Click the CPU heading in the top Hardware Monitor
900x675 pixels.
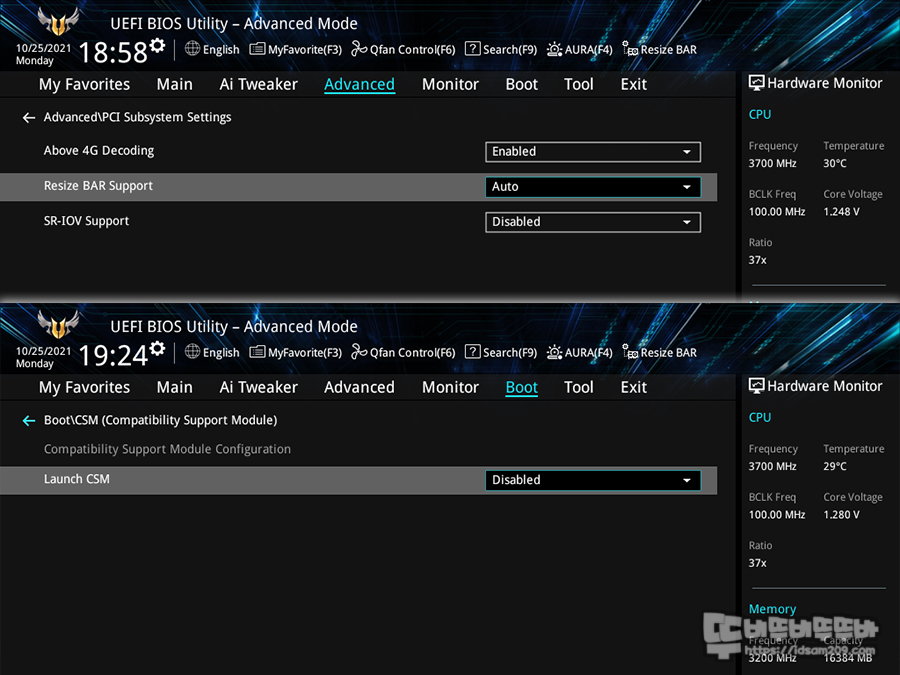point(759,115)
